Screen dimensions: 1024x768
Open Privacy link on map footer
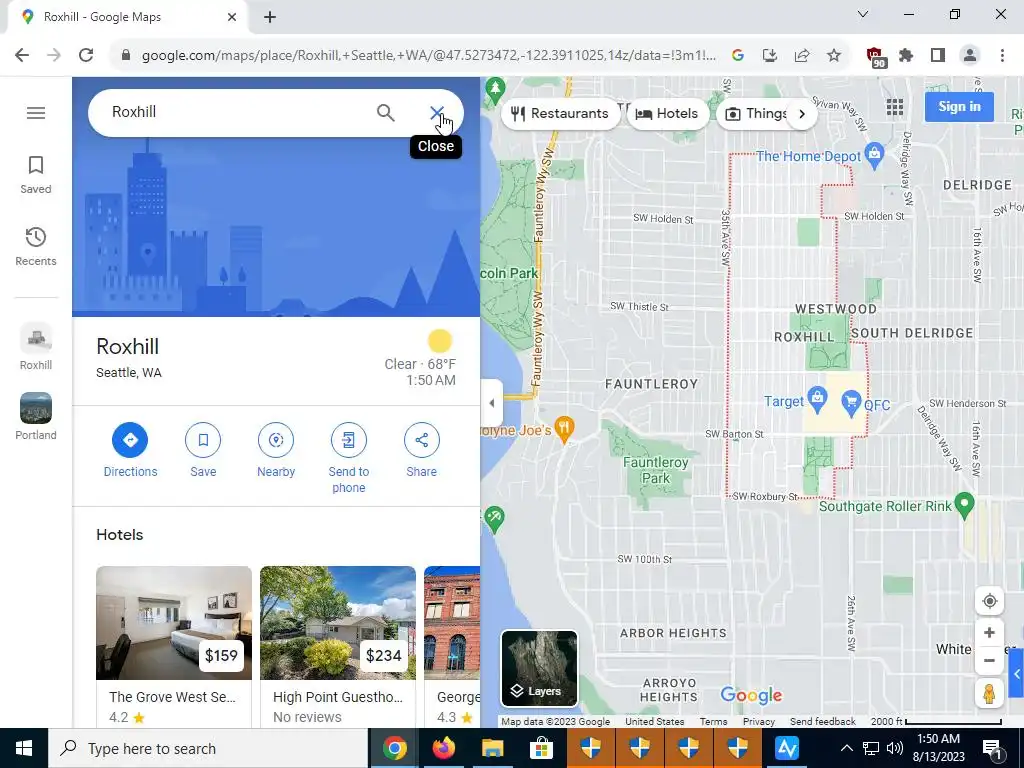[x=759, y=722]
